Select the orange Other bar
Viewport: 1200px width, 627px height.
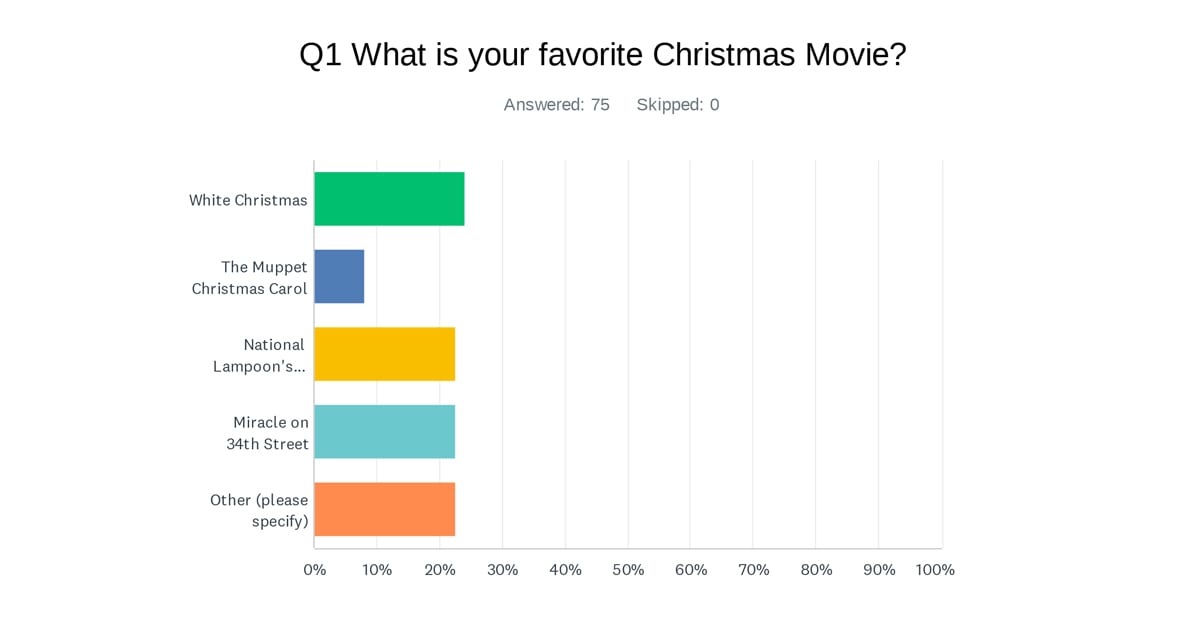(x=384, y=509)
